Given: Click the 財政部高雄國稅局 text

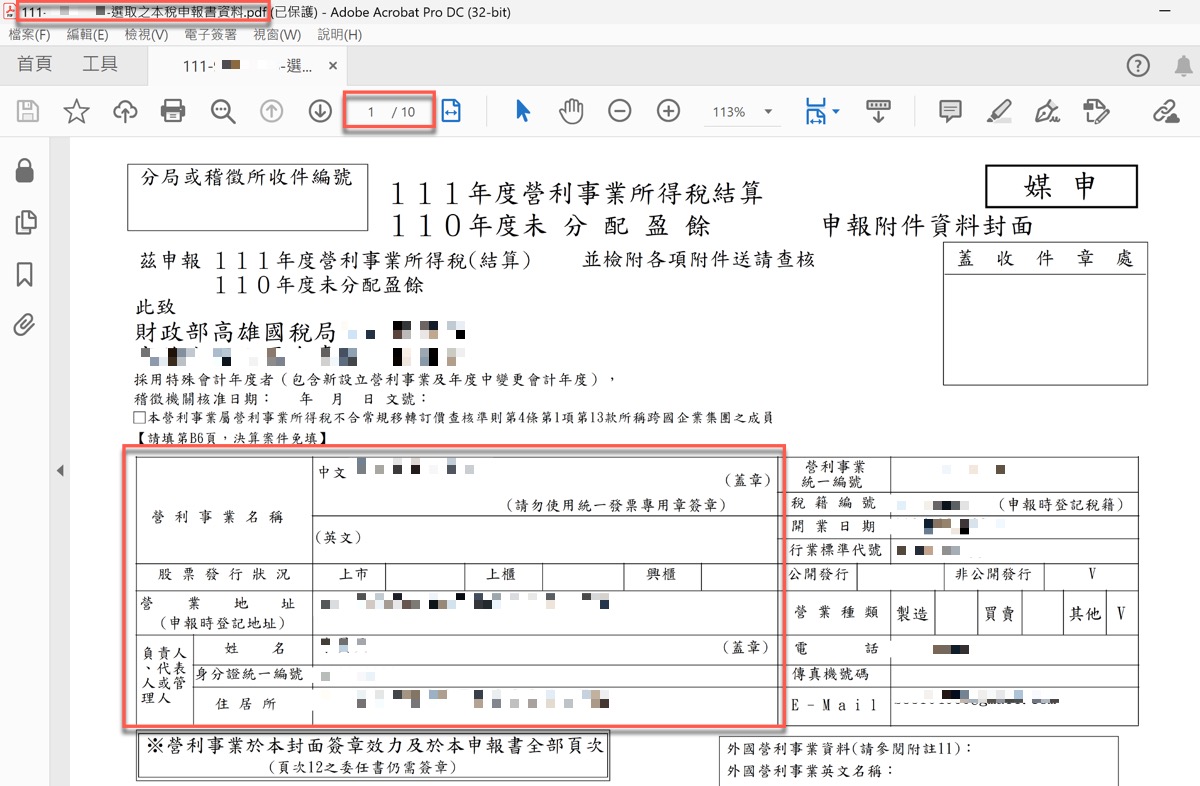Looking at the screenshot, I should 235,331.
